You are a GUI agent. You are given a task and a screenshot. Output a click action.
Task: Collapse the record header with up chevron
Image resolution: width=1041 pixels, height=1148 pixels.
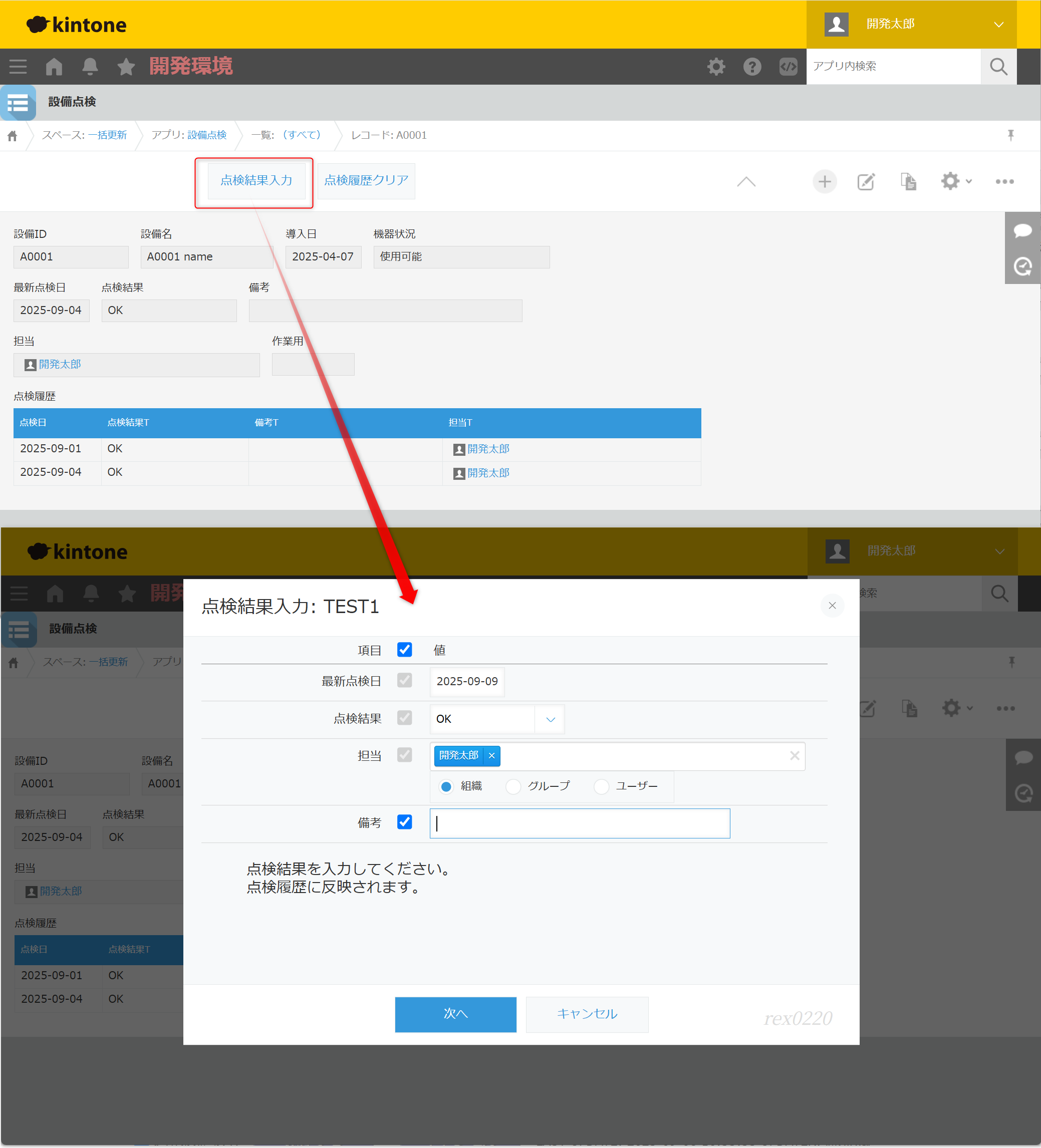[746, 182]
